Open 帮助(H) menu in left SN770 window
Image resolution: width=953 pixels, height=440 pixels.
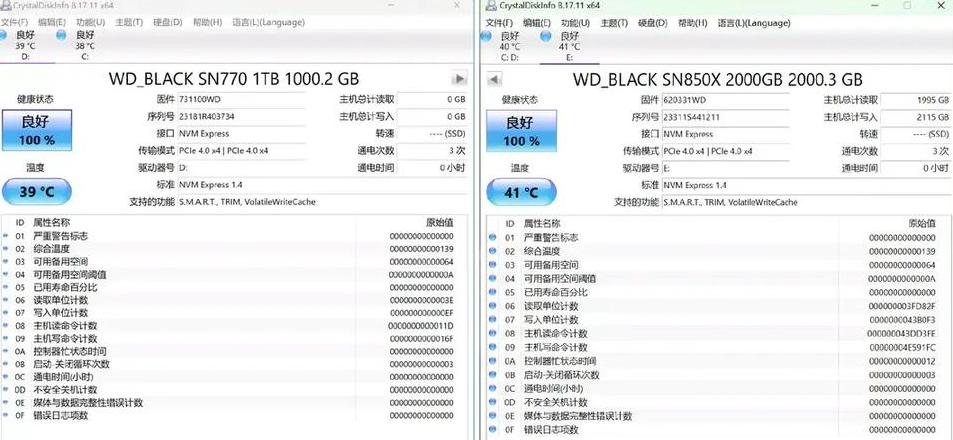(207, 22)
